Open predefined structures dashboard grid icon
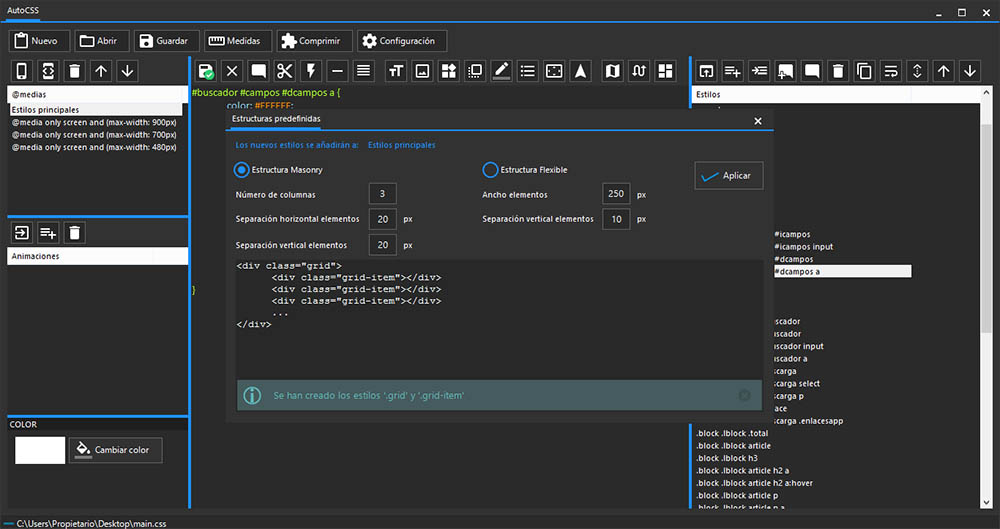Screen dimensions: 1000x529 (665, 71)
